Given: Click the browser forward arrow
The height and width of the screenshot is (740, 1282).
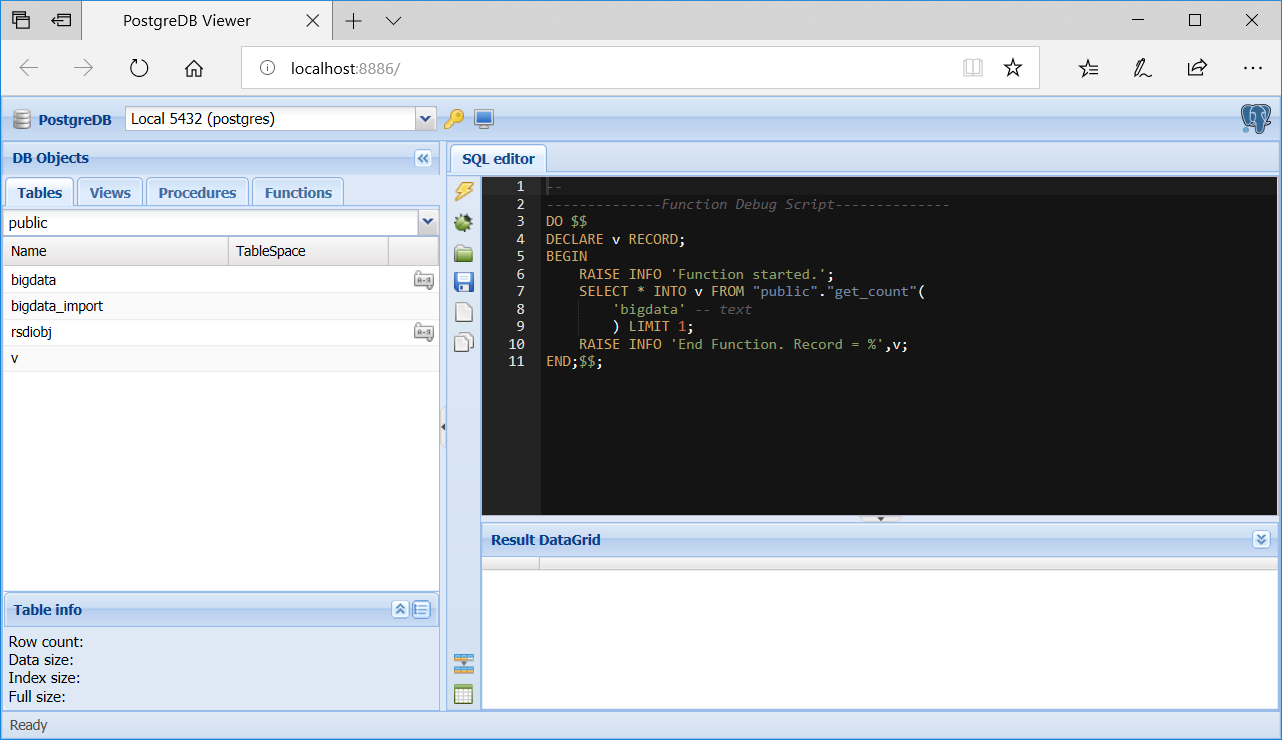Looking at the screenshot, I should (x=84, y=68).
